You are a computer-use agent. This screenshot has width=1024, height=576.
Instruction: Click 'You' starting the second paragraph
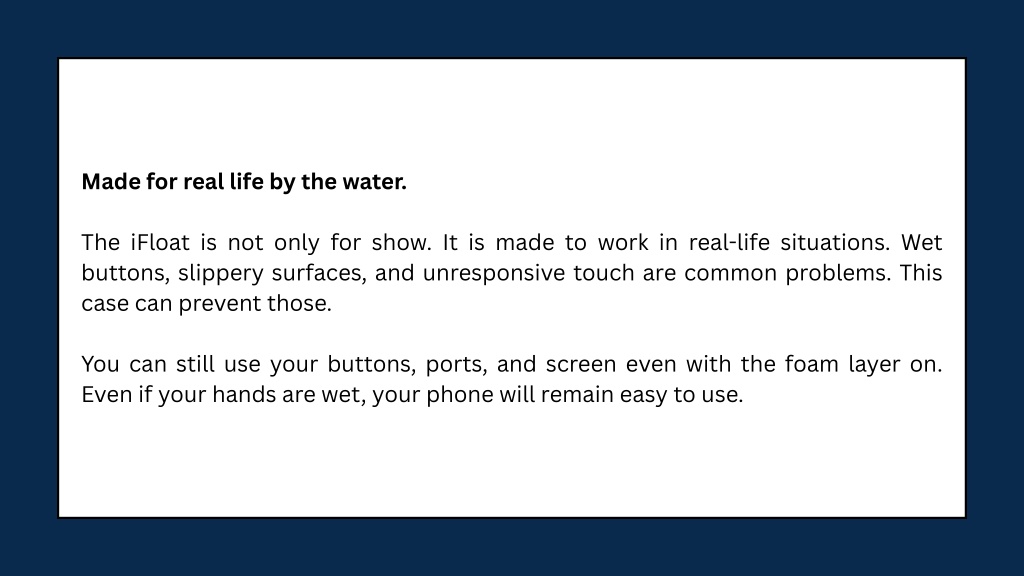point(100,364)
